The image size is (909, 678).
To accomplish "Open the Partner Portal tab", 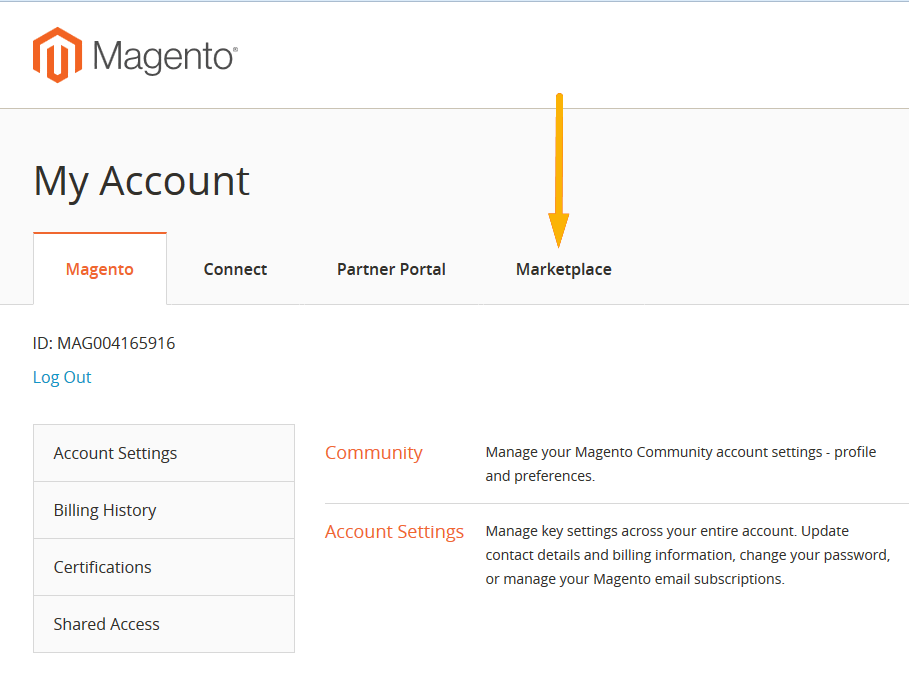I will pos(391,269).
